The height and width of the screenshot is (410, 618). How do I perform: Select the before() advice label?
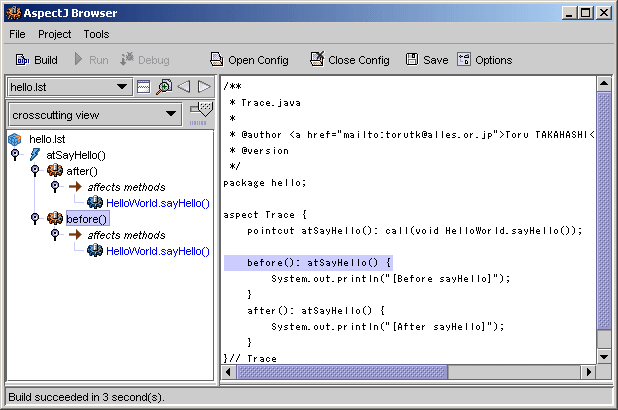(x=87, y=219)
